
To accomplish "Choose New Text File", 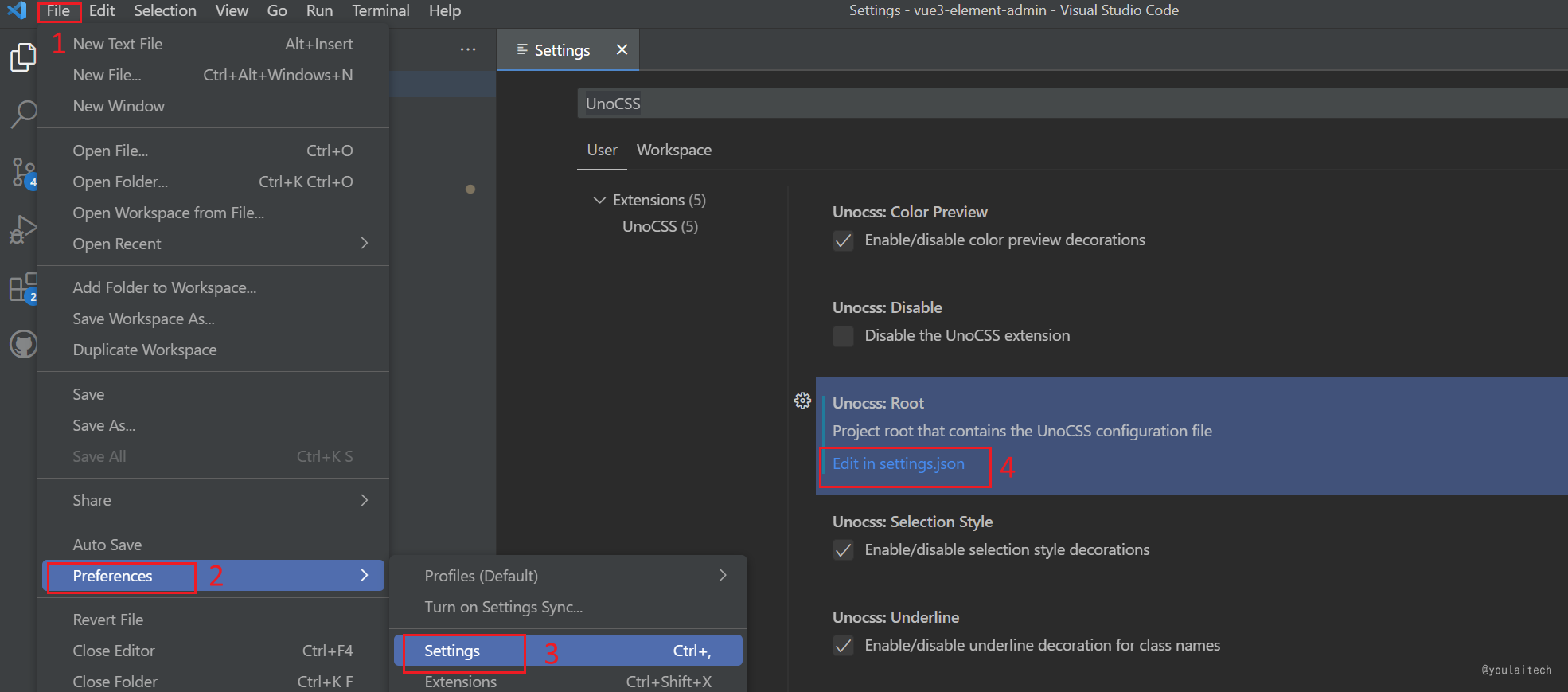I will [x=213, y=44].
